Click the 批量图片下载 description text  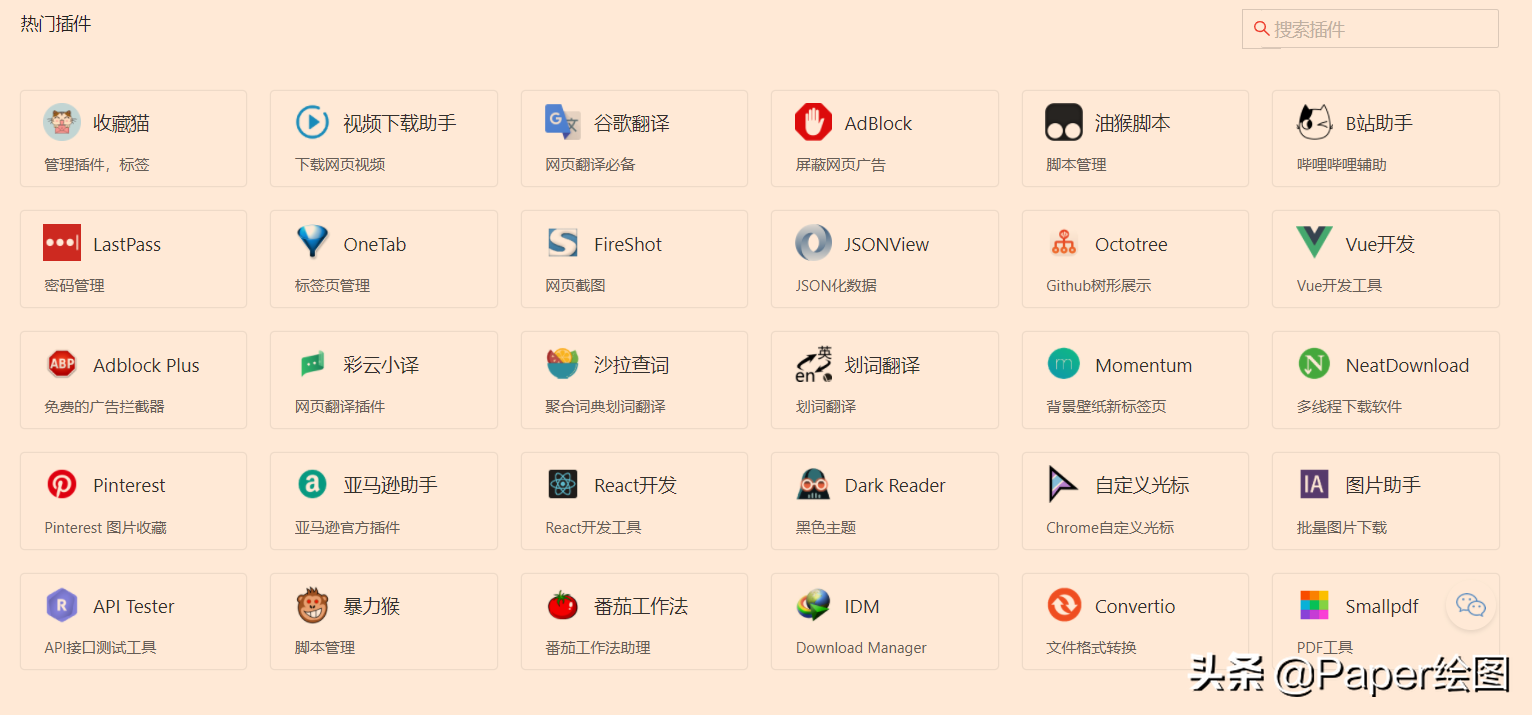coord(1342,528)
